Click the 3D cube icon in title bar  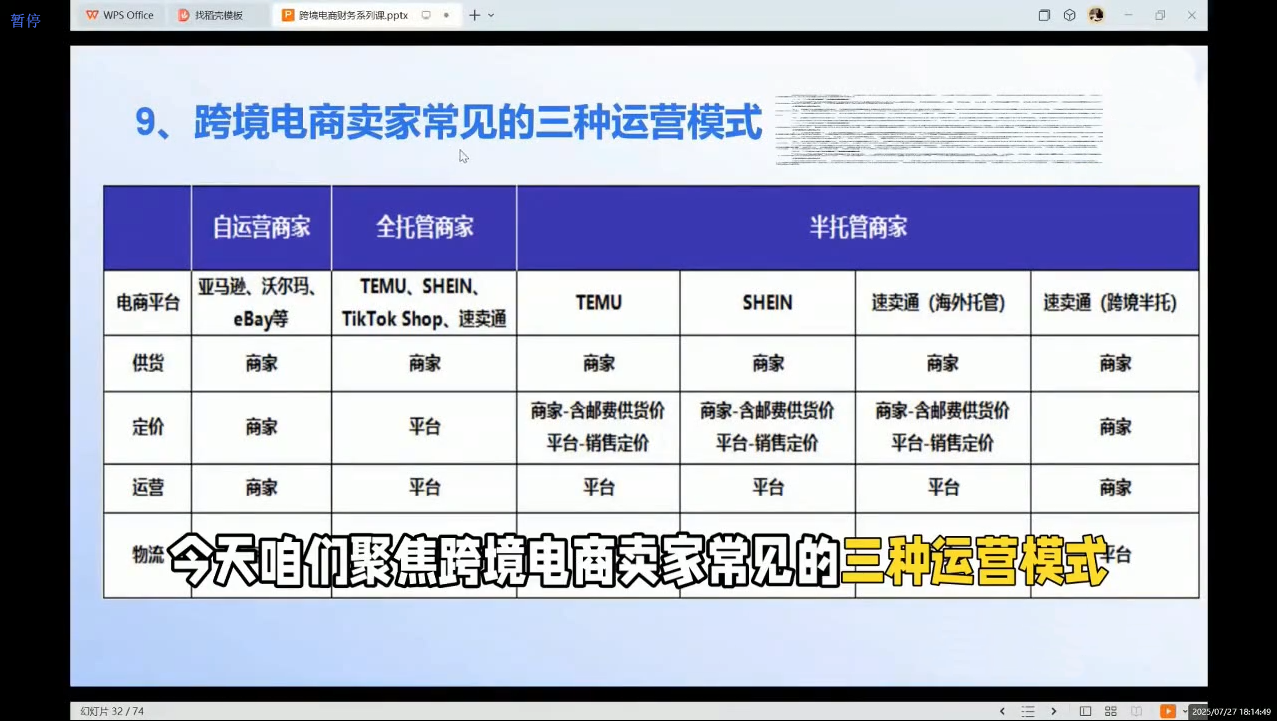(x=1069, y=15)
